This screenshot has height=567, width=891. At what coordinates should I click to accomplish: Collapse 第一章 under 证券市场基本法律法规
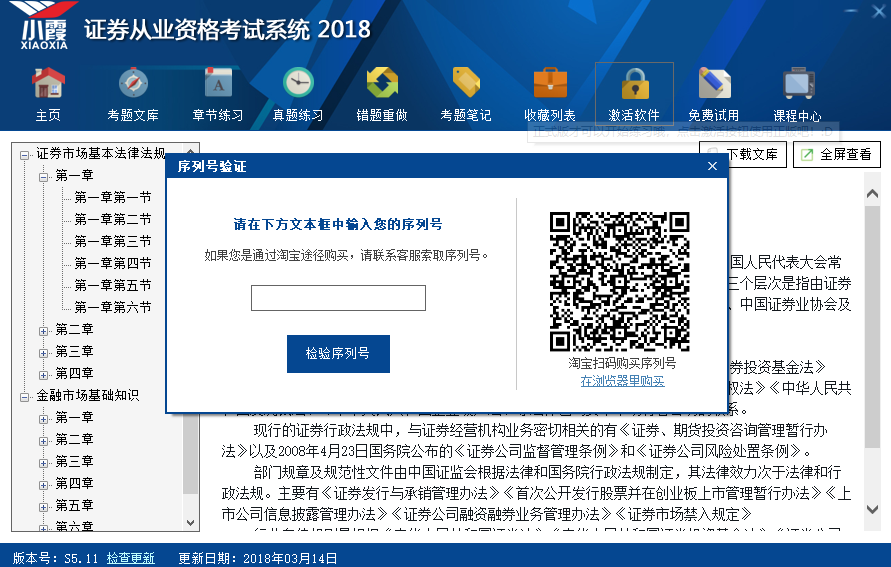(43, 177)
